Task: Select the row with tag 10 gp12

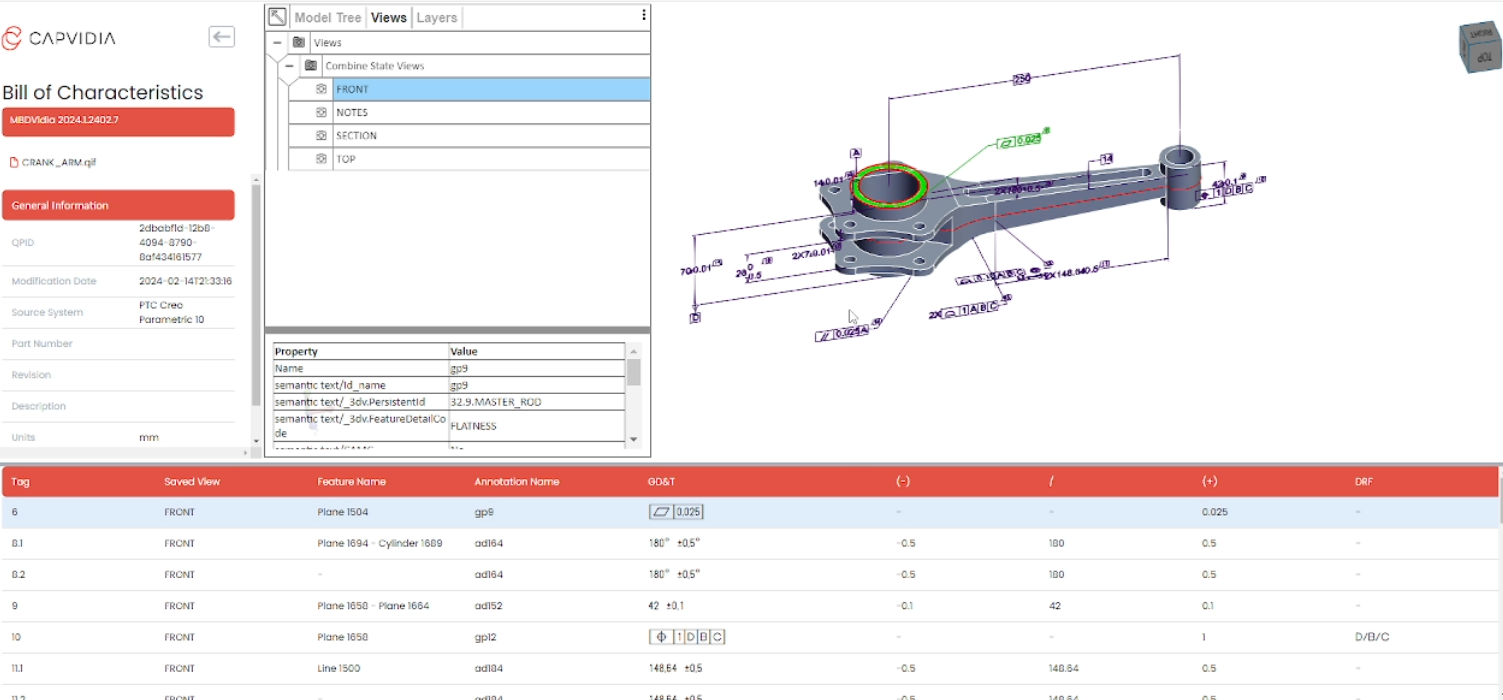Action: (751, 637)
